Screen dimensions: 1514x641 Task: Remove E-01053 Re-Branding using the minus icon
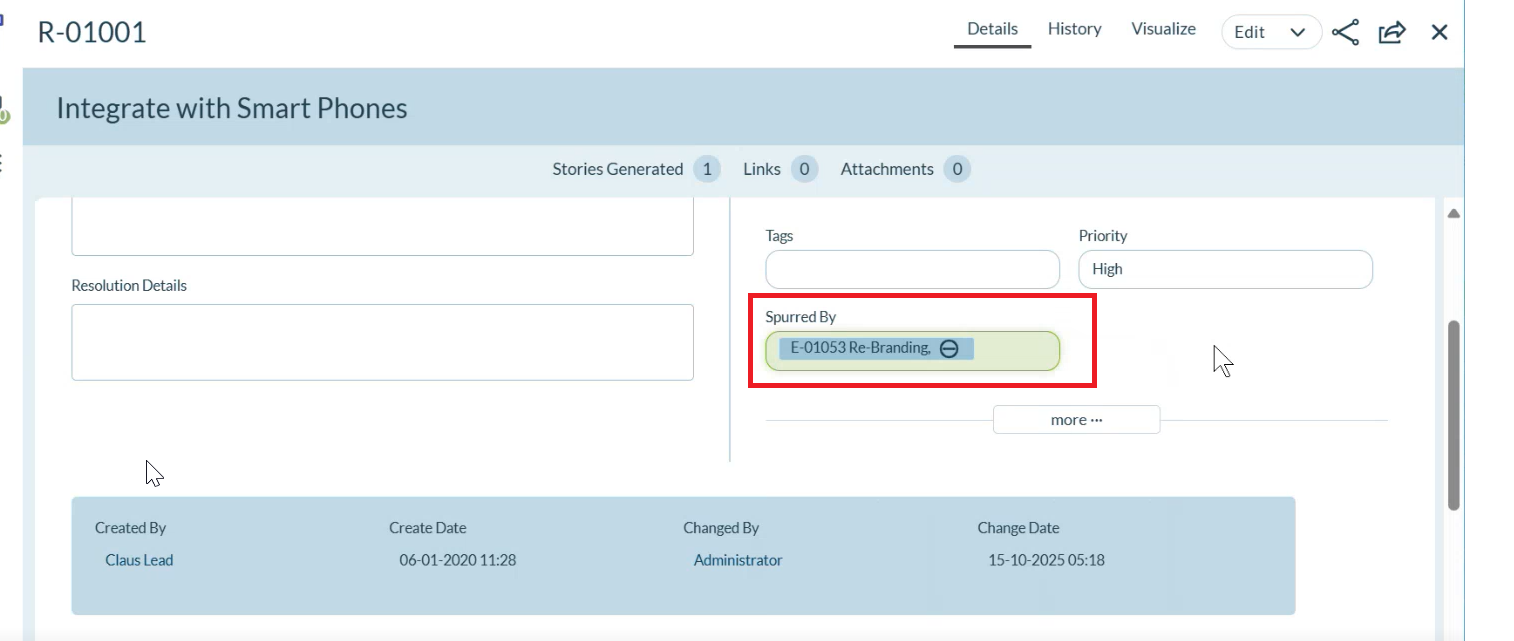point(949,349)
